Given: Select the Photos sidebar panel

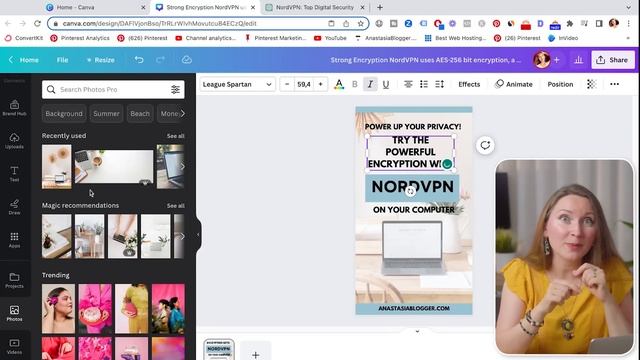Looking at the screenshot, I should 14,313.
